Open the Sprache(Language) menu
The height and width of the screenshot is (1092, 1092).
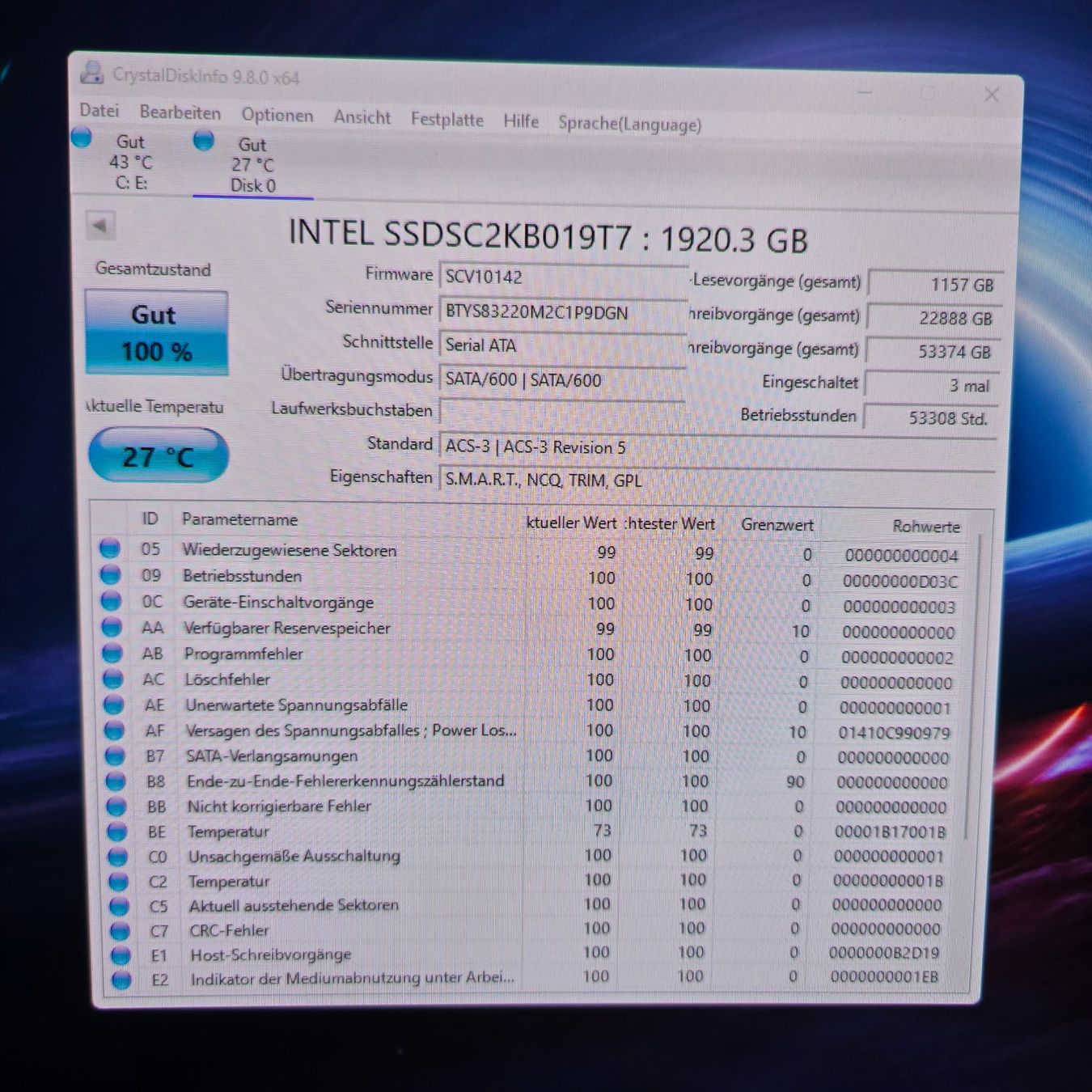(629, 124)
